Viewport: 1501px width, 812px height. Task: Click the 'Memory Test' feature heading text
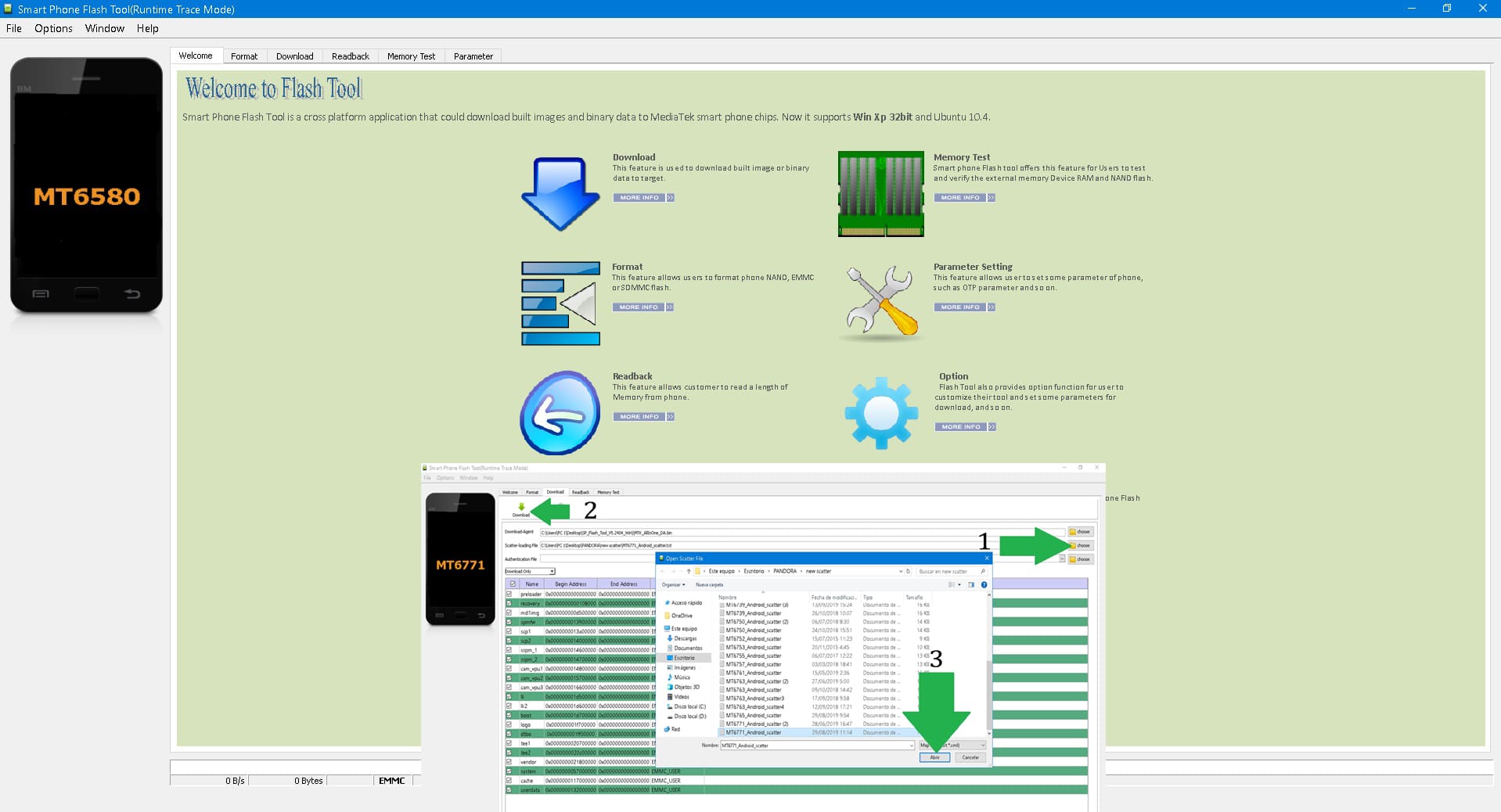pos(962,157)
